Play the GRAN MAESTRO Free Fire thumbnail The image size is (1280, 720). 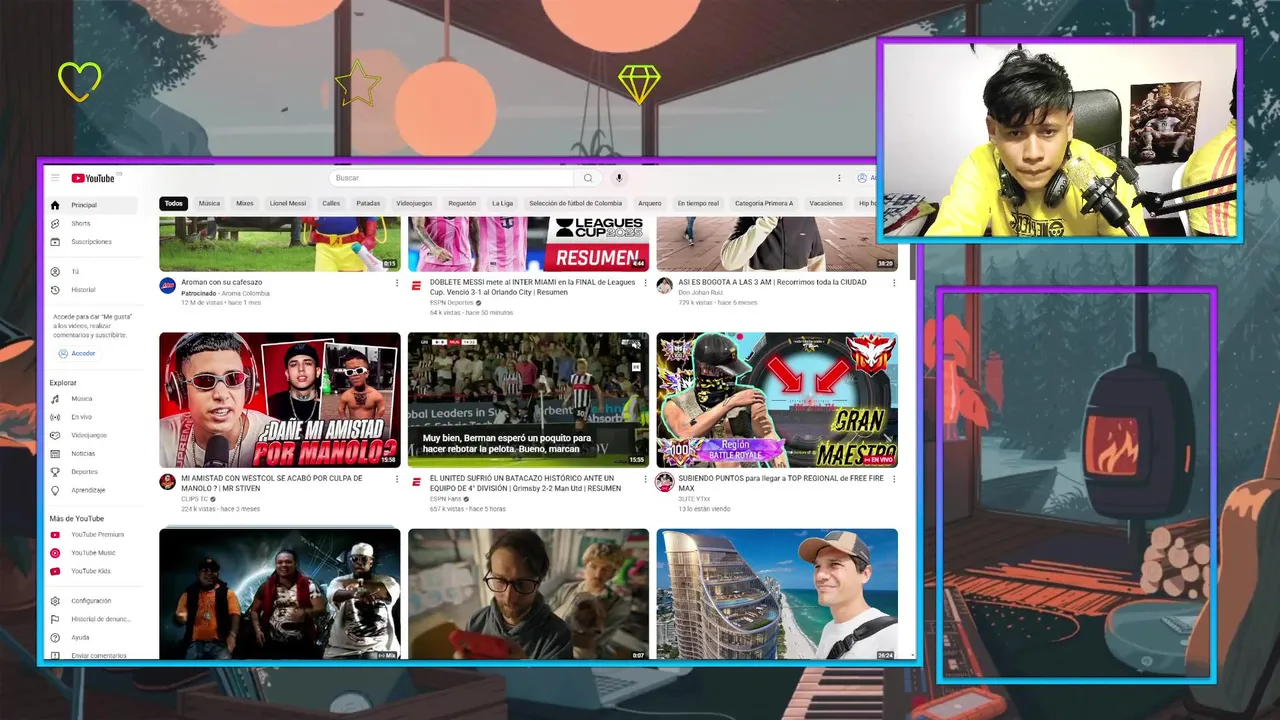(x=777, y=400)
